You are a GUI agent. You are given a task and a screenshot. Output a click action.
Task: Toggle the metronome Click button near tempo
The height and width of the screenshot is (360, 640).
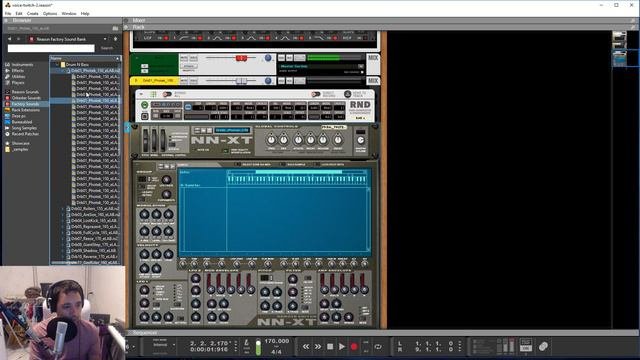pyautogui.click(x=247, y=346)
